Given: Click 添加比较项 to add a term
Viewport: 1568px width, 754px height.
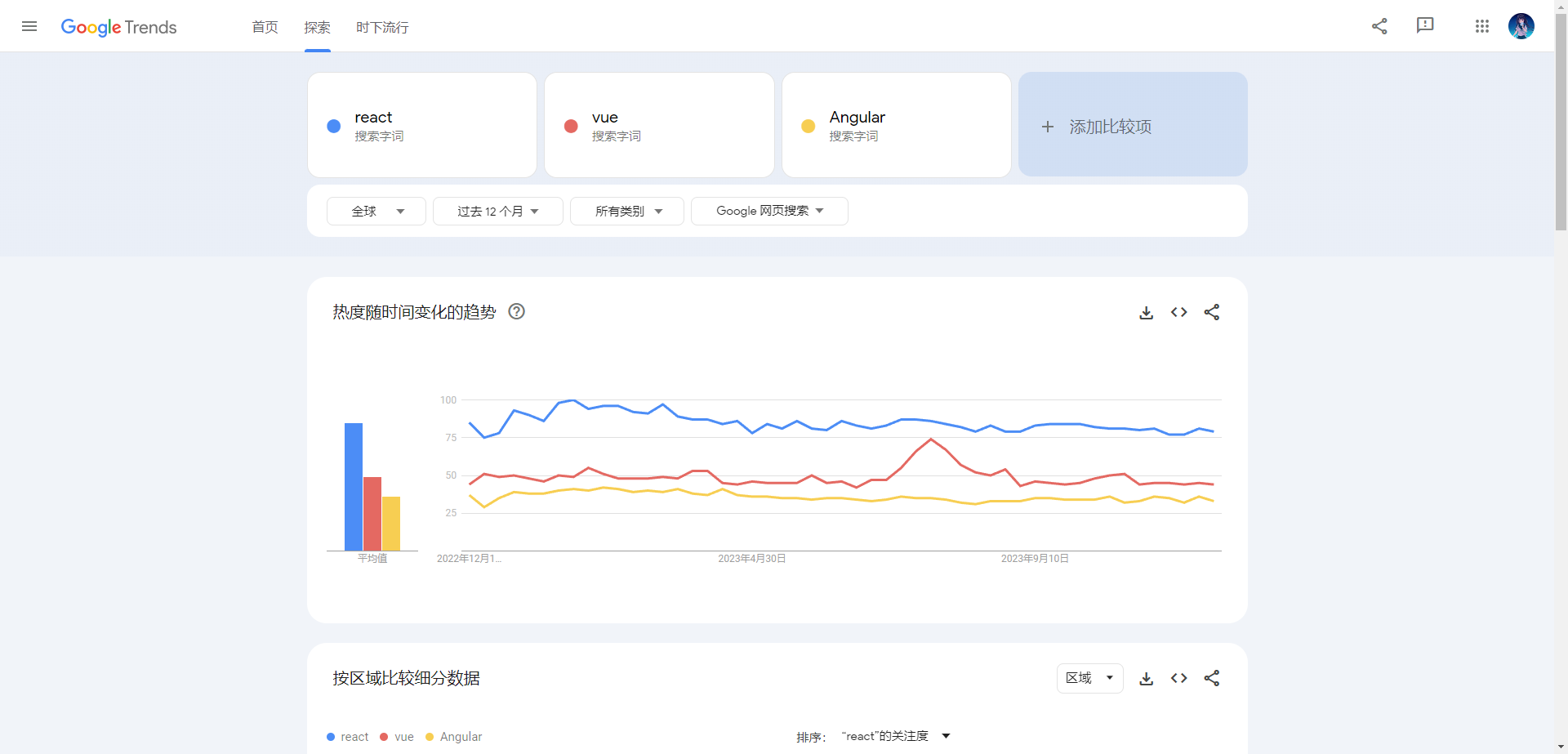Looking at the screenshot, I should [x=1133, y=126].
